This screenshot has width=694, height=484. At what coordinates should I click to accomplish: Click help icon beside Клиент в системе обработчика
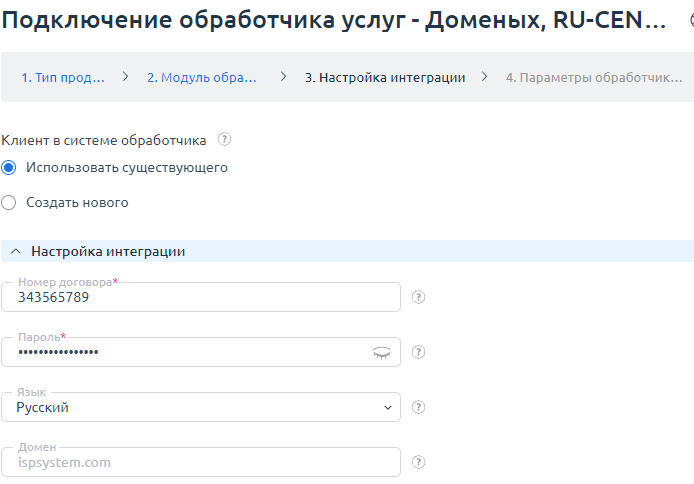224,140
